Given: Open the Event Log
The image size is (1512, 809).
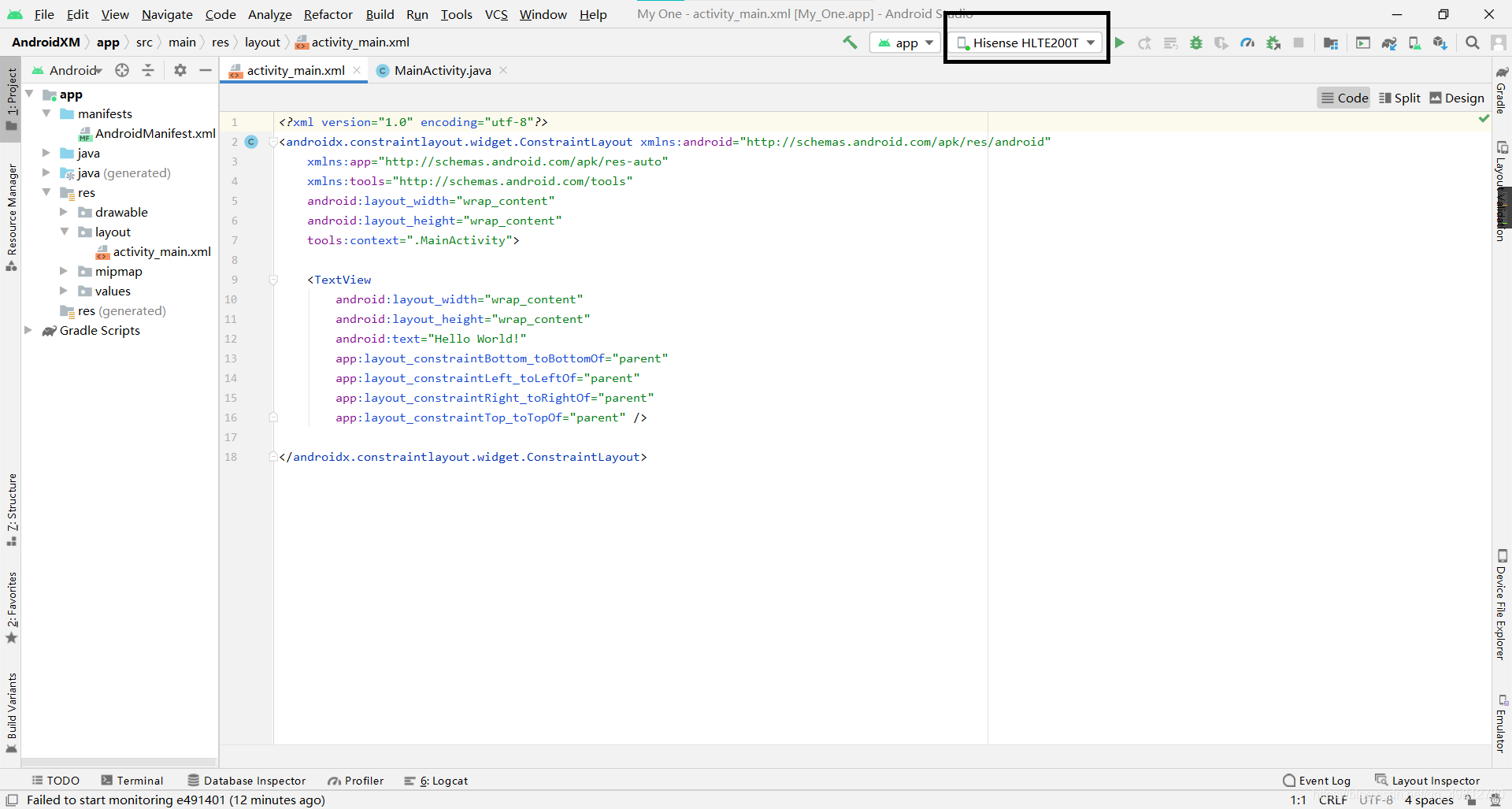Looking at the screenshot, I should click(1317, 781).
